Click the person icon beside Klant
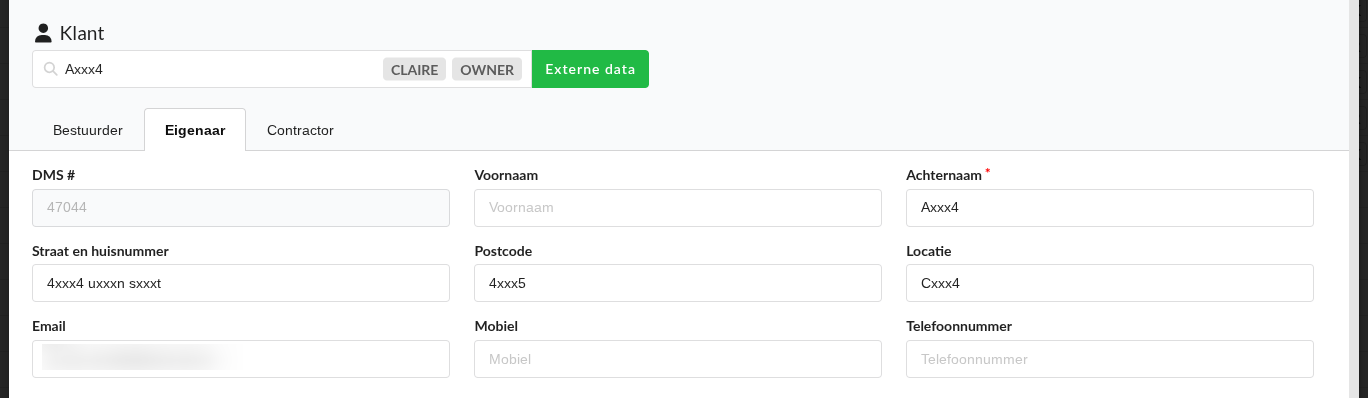Screen dimensions: 1368x398 pyautogui.click(x=43, y=33)
